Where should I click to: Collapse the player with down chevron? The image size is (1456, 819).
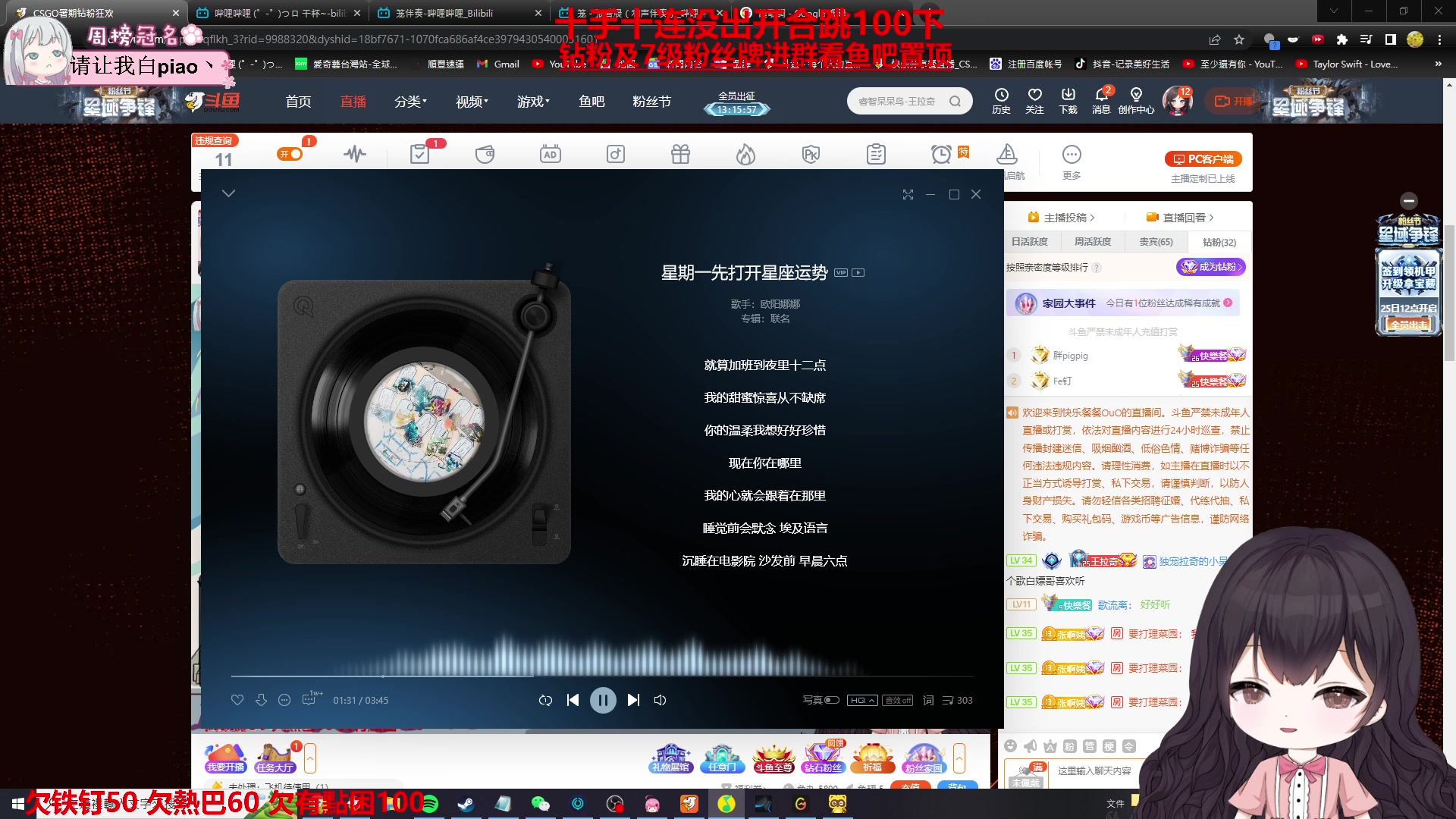click(228, 193)
